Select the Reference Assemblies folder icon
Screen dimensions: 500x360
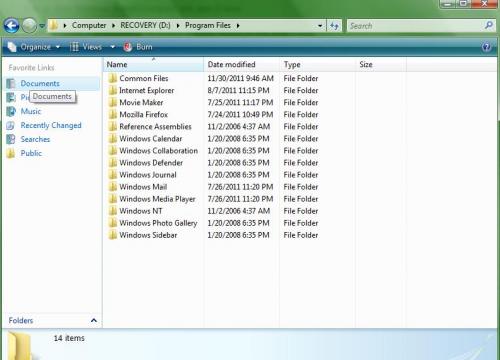point(113,127)
